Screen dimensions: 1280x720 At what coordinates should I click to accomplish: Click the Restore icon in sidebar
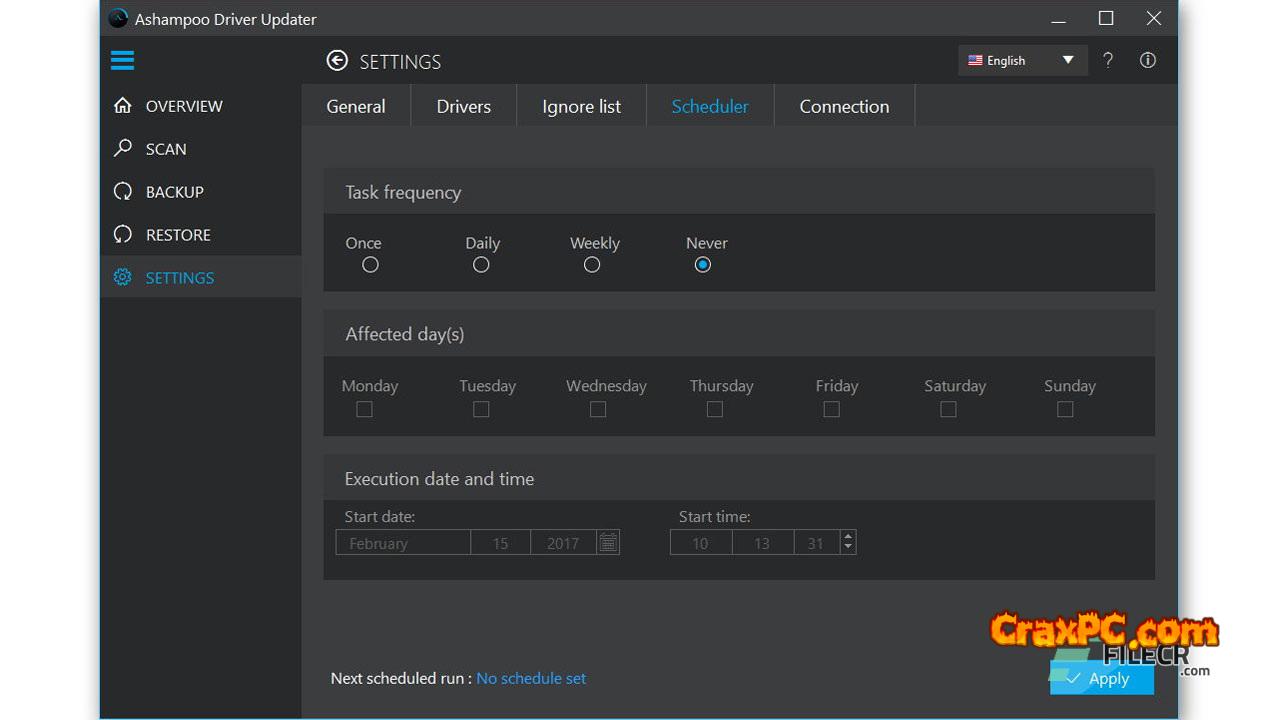(123, 235)
